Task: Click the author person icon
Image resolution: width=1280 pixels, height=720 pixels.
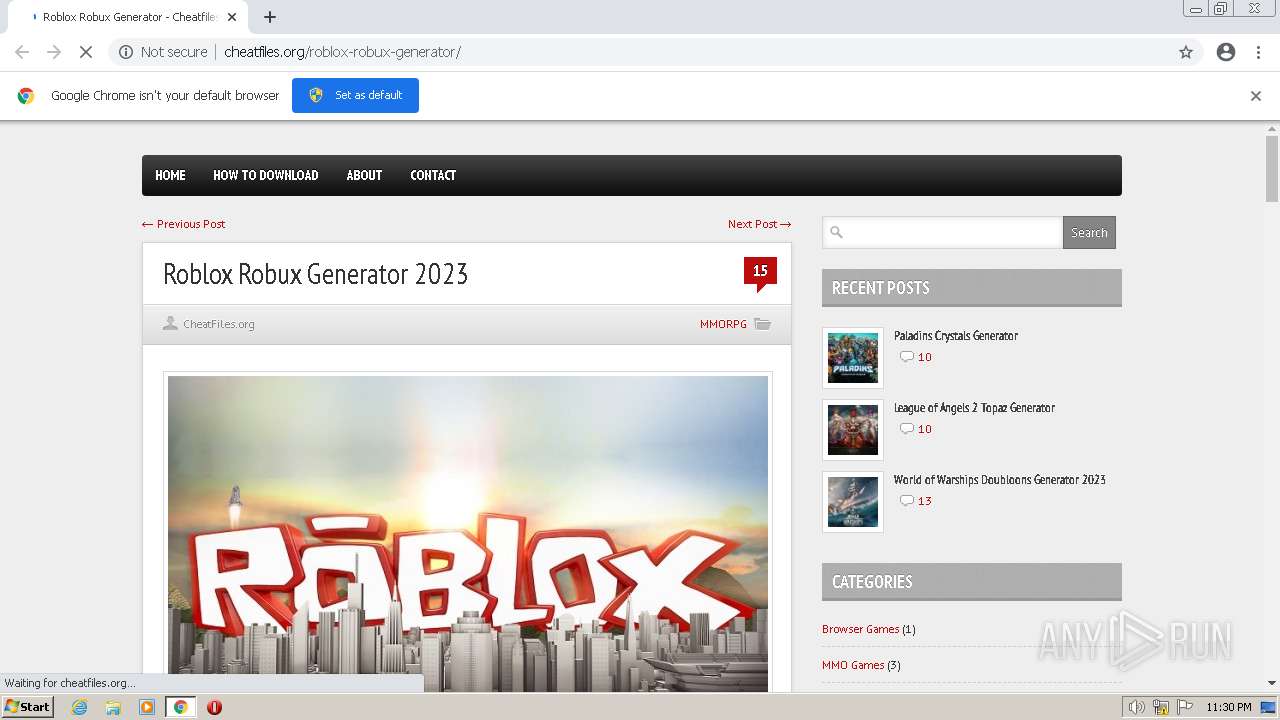Action: tap(170, 323)
